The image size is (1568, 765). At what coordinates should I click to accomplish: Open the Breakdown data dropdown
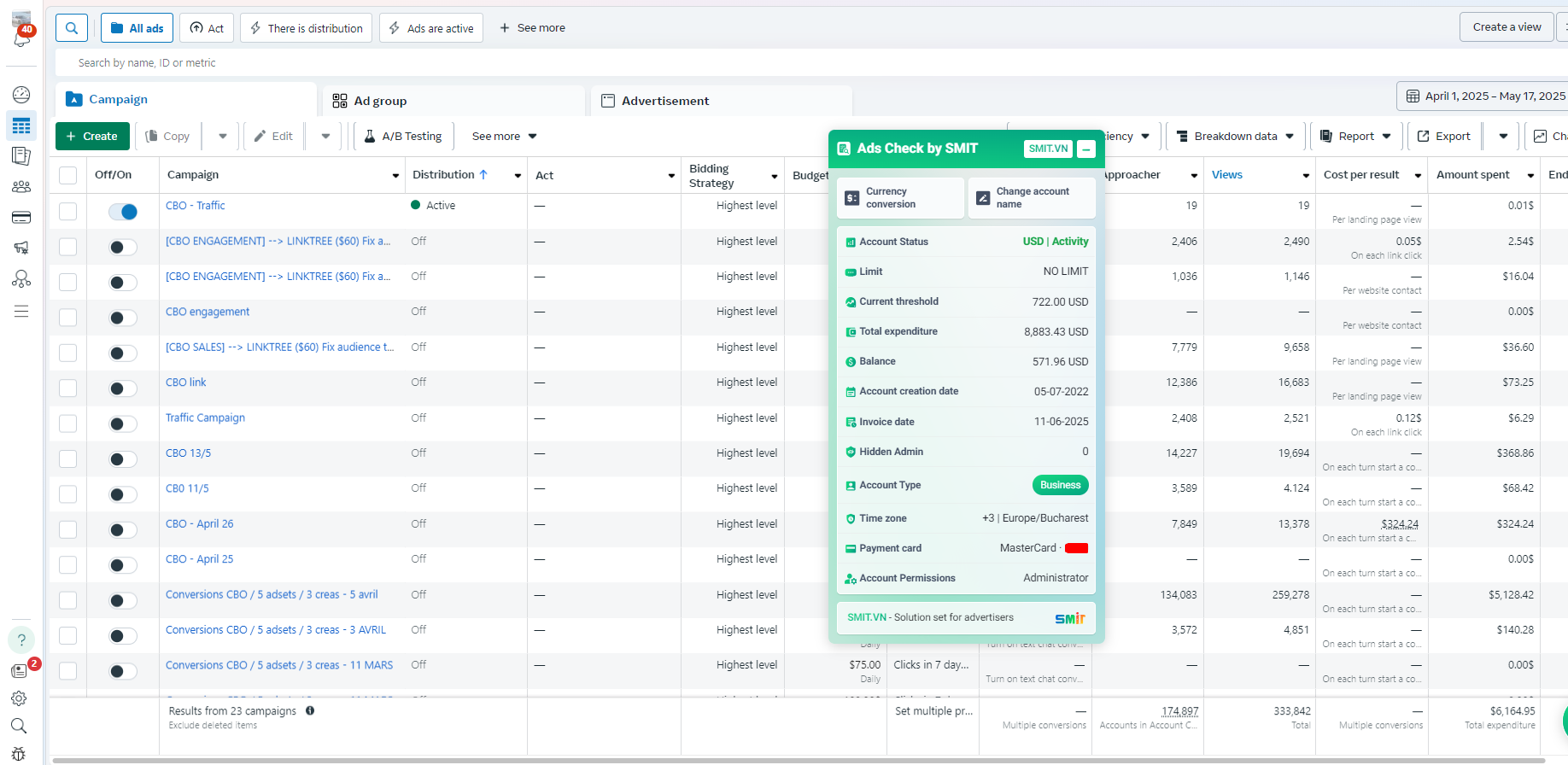point(1235,137)
